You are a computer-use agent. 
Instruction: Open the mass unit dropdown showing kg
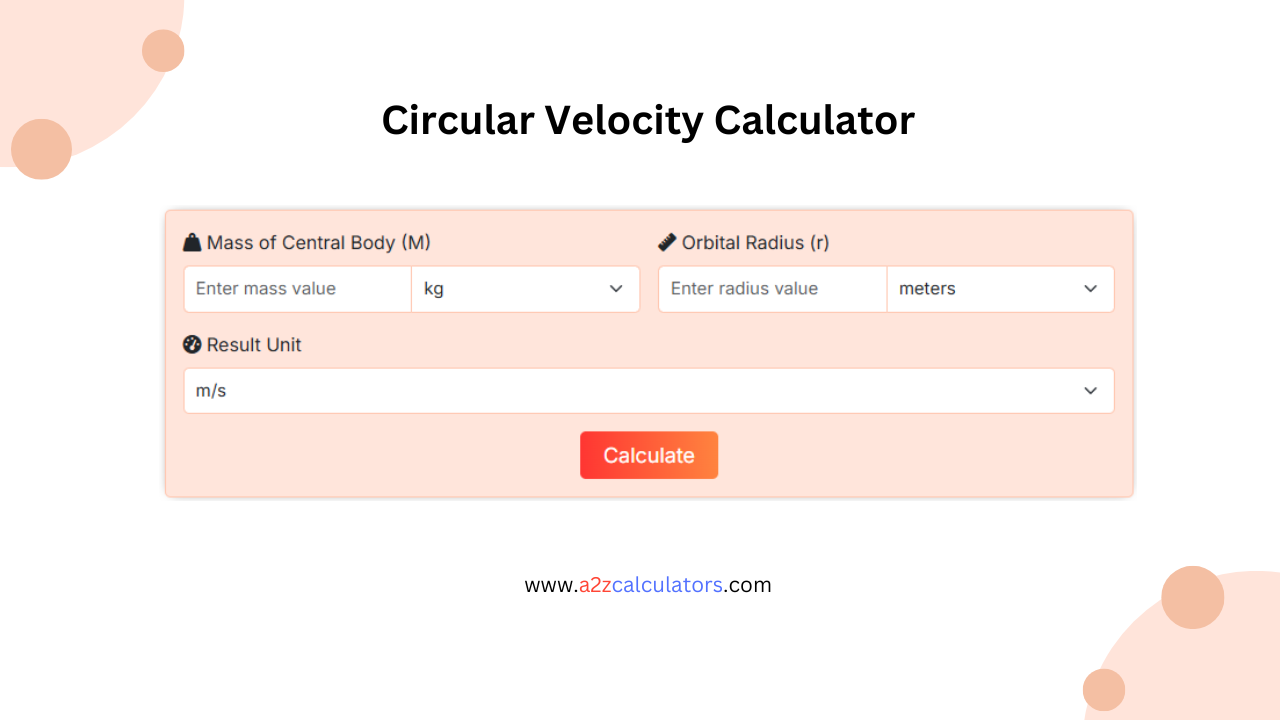[525, 289]
